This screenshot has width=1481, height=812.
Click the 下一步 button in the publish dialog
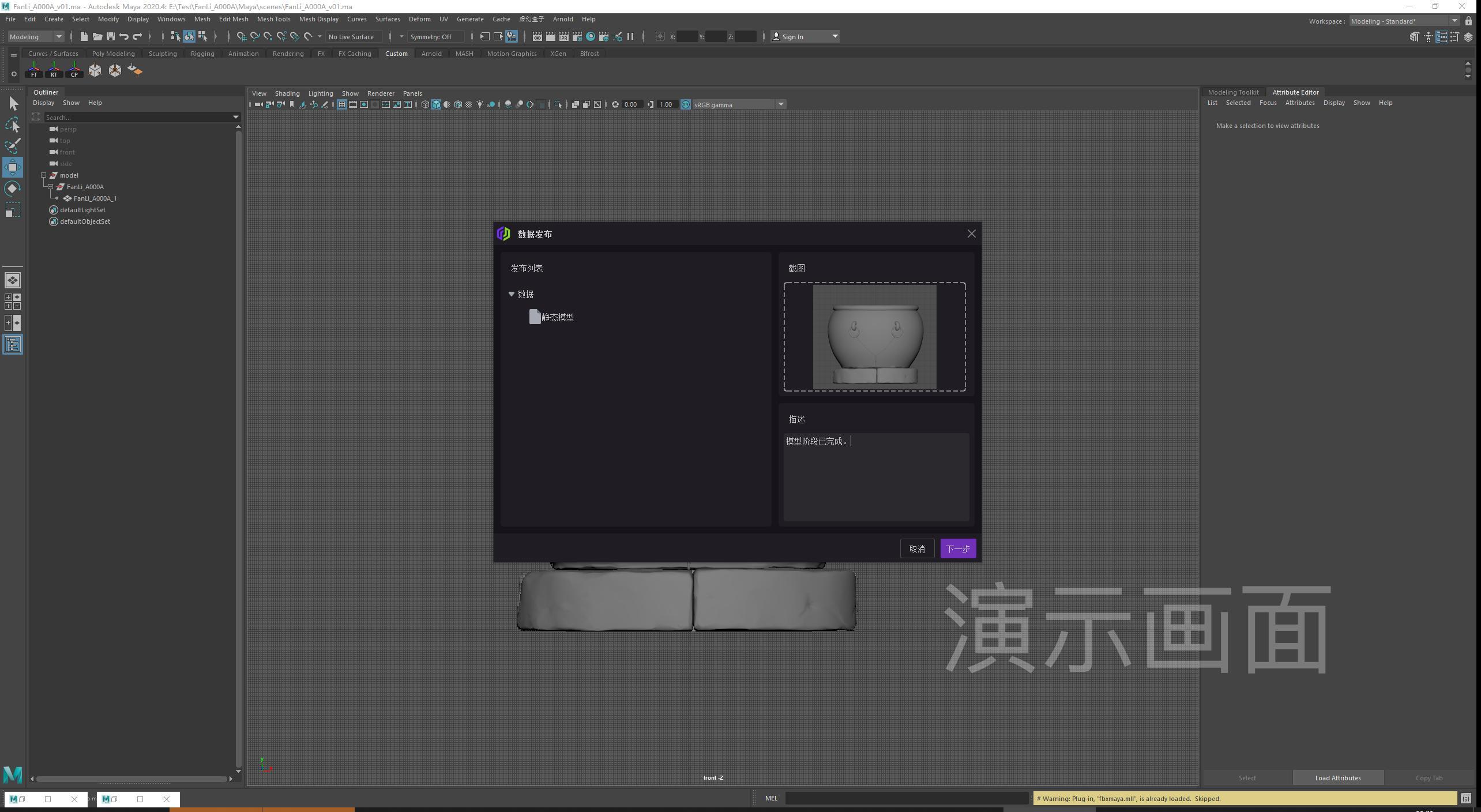(x=958, y=548)
